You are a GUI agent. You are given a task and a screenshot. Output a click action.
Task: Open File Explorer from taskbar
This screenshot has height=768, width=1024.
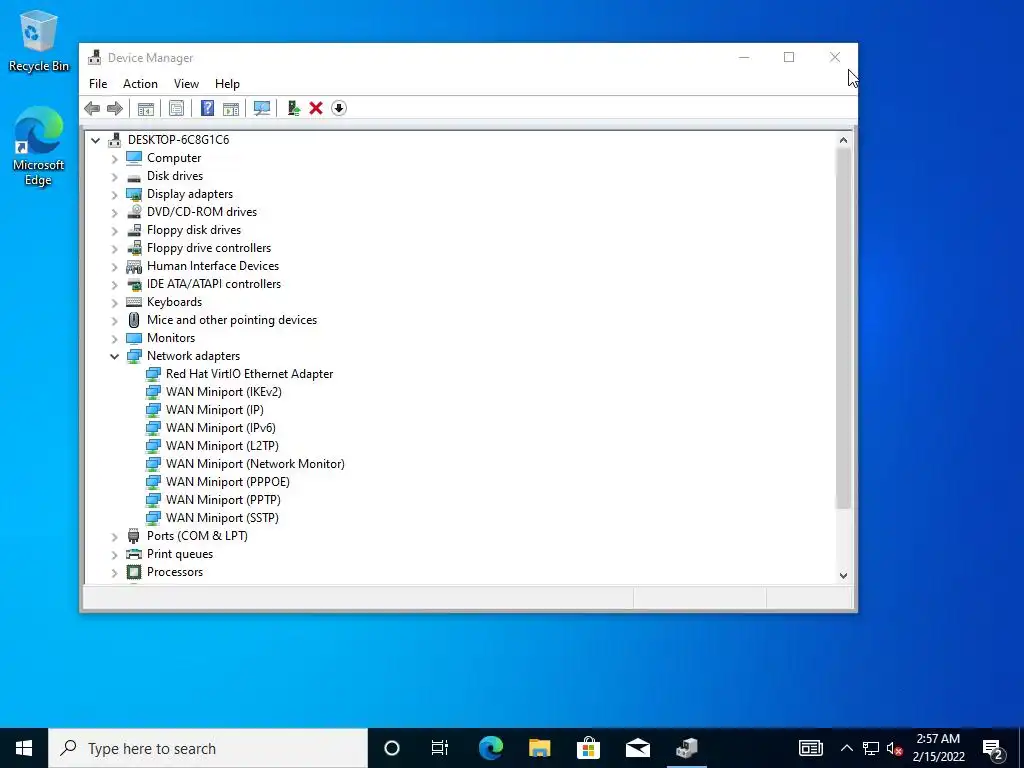point(539,748)
